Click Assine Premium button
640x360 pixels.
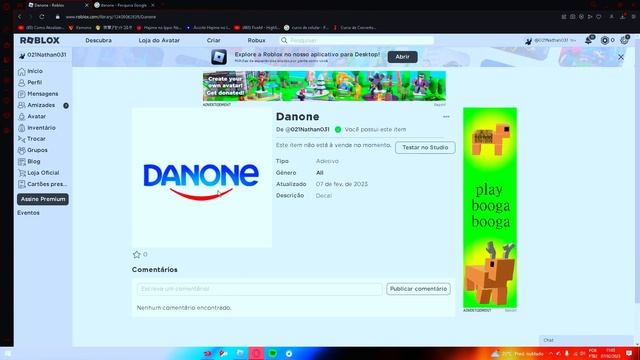[x=43, y=199]
